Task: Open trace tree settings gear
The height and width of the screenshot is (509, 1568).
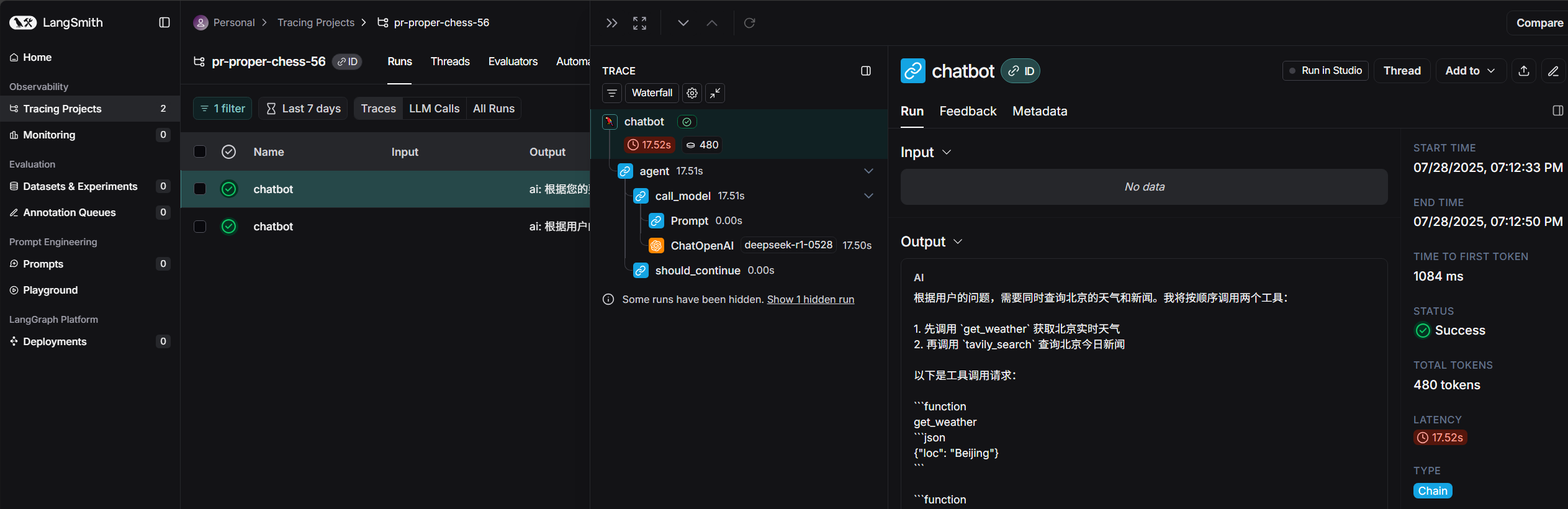Action: 692,93
